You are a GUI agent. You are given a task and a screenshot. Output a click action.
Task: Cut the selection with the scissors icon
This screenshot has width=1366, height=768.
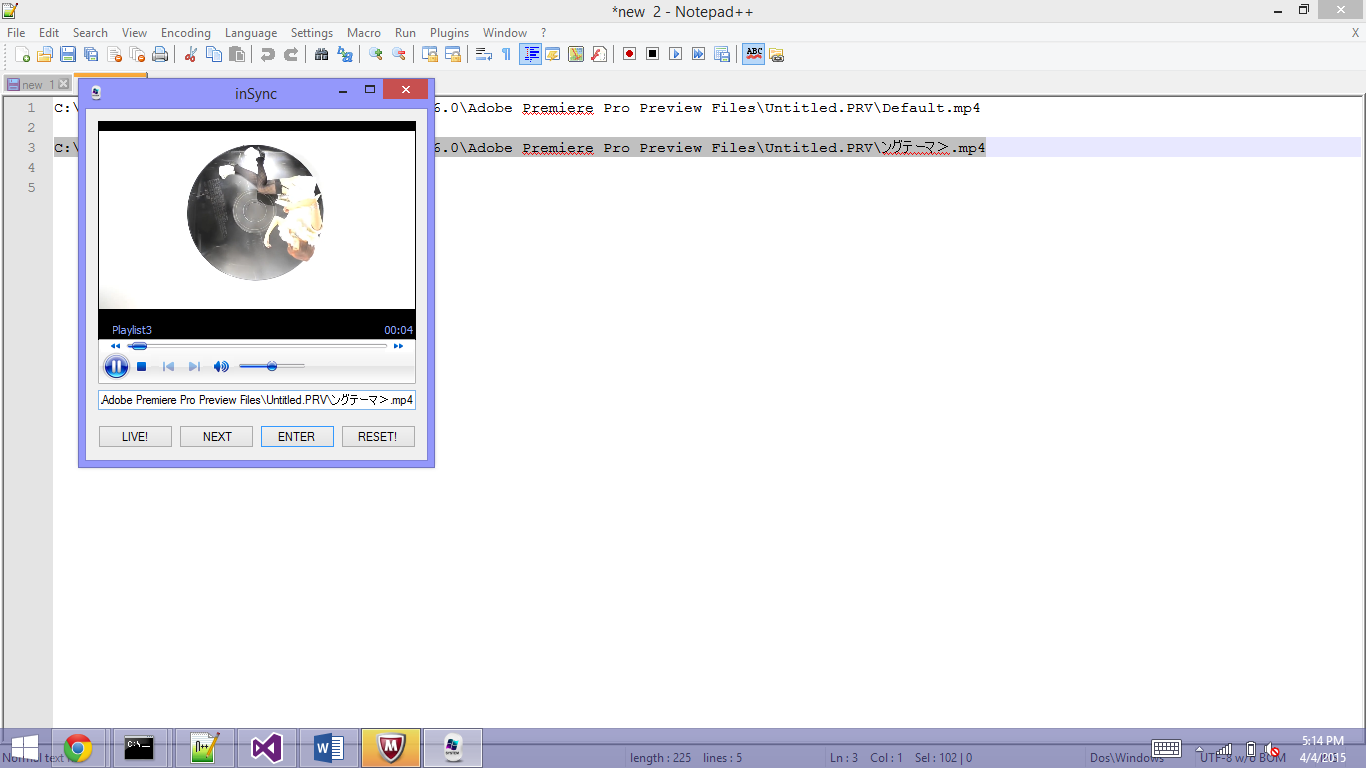[x=190, y=54]
